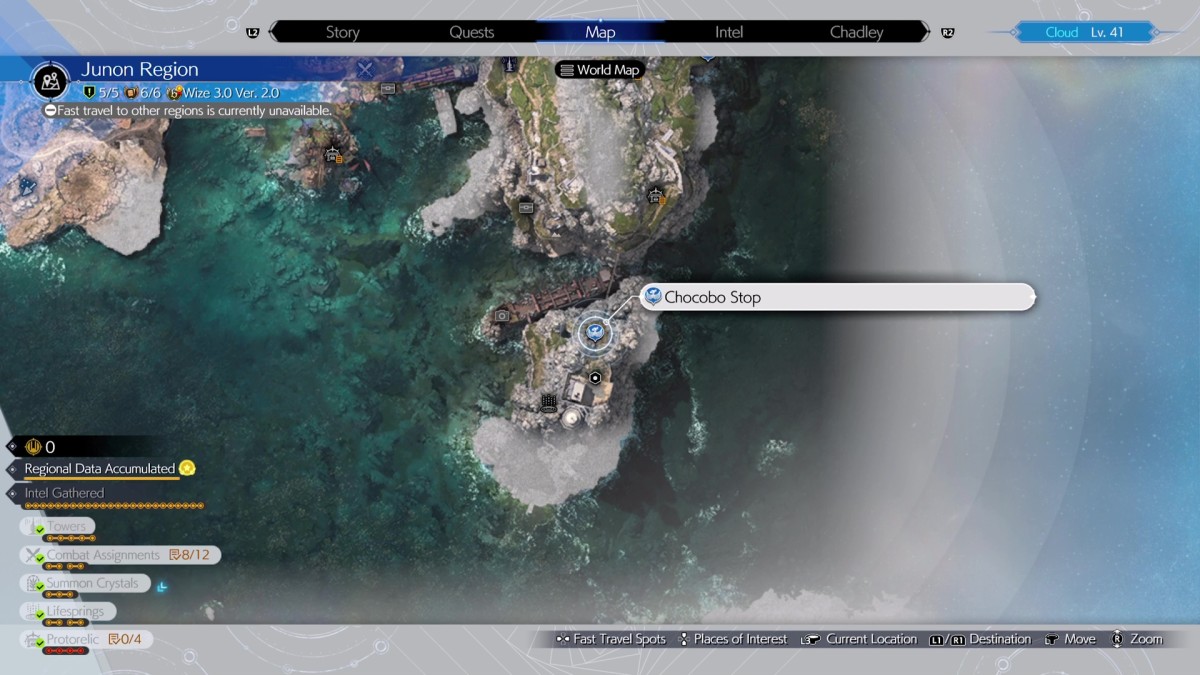Select the shop marker on small western island

point(333,156)
